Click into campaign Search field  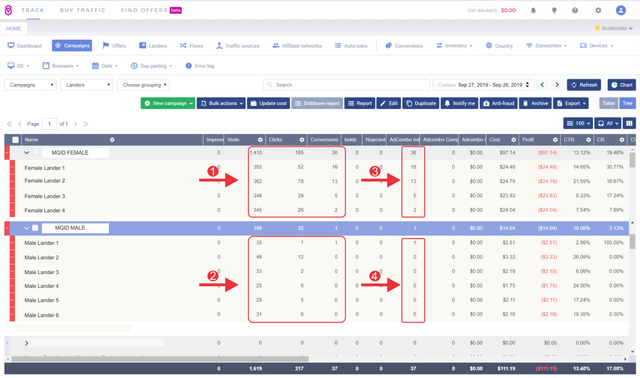click(346, 85)
